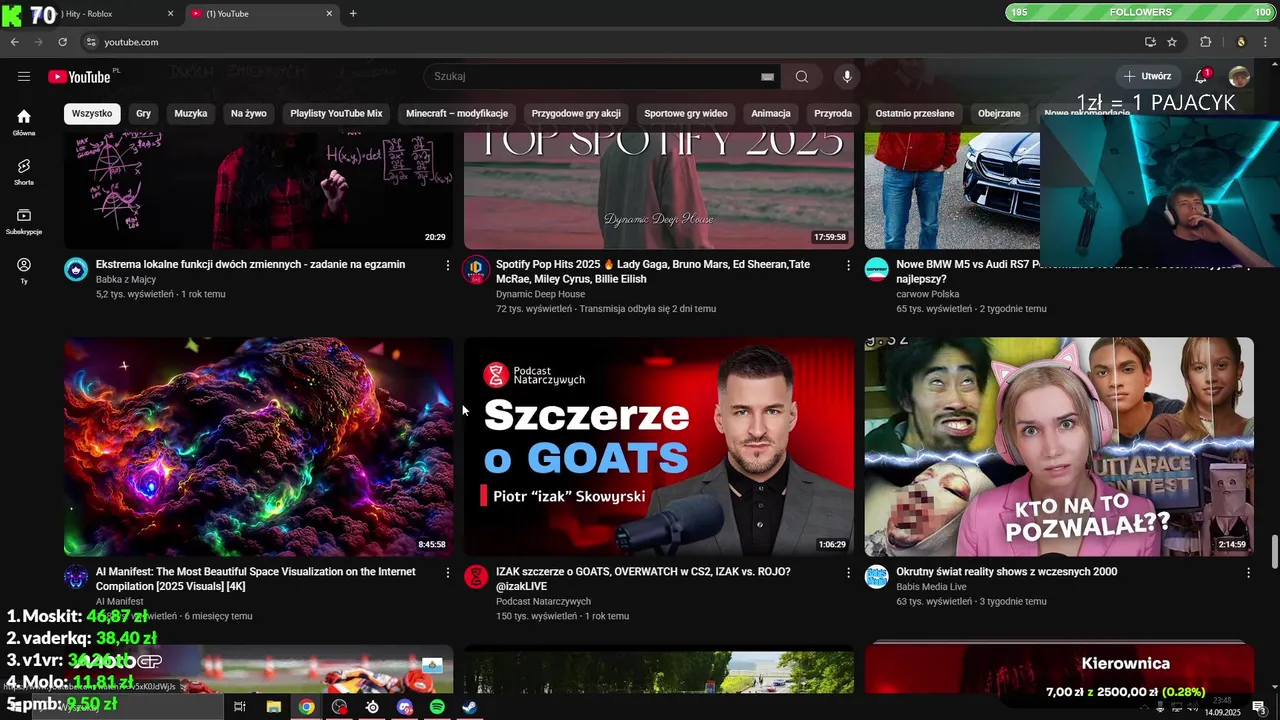Open Podcast Natarczywych channel avatar
The height and width of the screenshot is (720, 1280).
(x=476, y=576)
